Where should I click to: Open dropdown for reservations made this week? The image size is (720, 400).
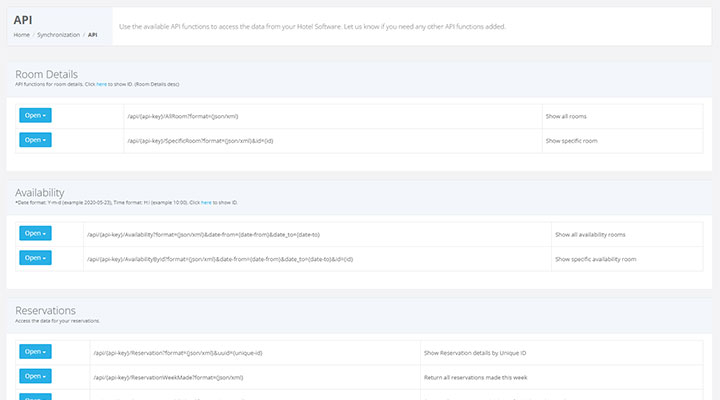[x=35, y=376]
